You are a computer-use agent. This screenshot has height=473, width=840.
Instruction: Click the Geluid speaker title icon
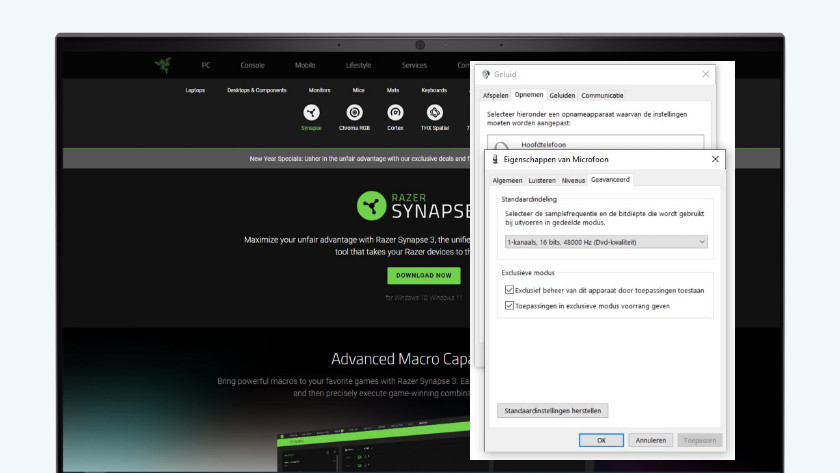487,74
